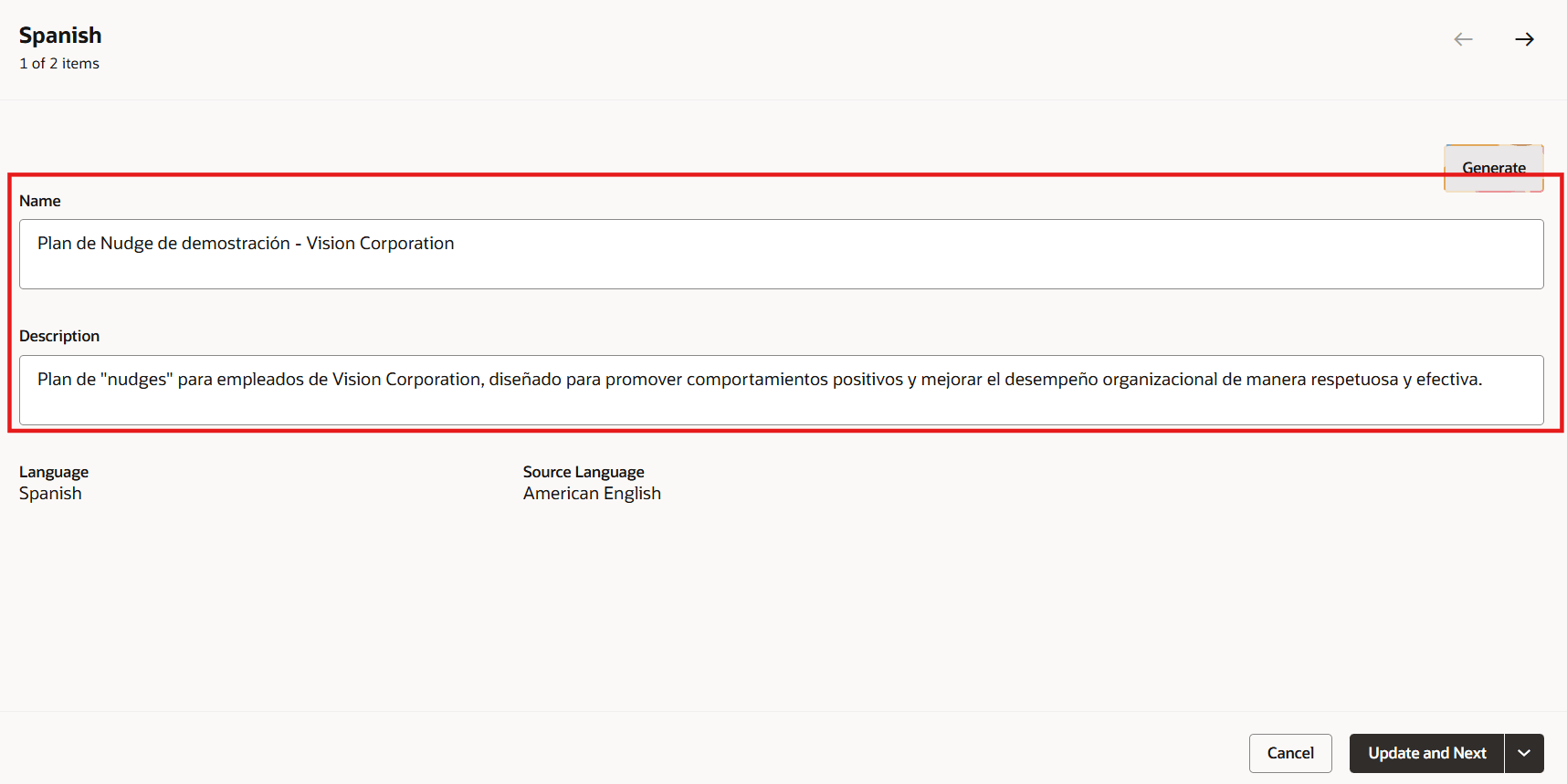Go to the next item arrow

[x=1524, y=39]
